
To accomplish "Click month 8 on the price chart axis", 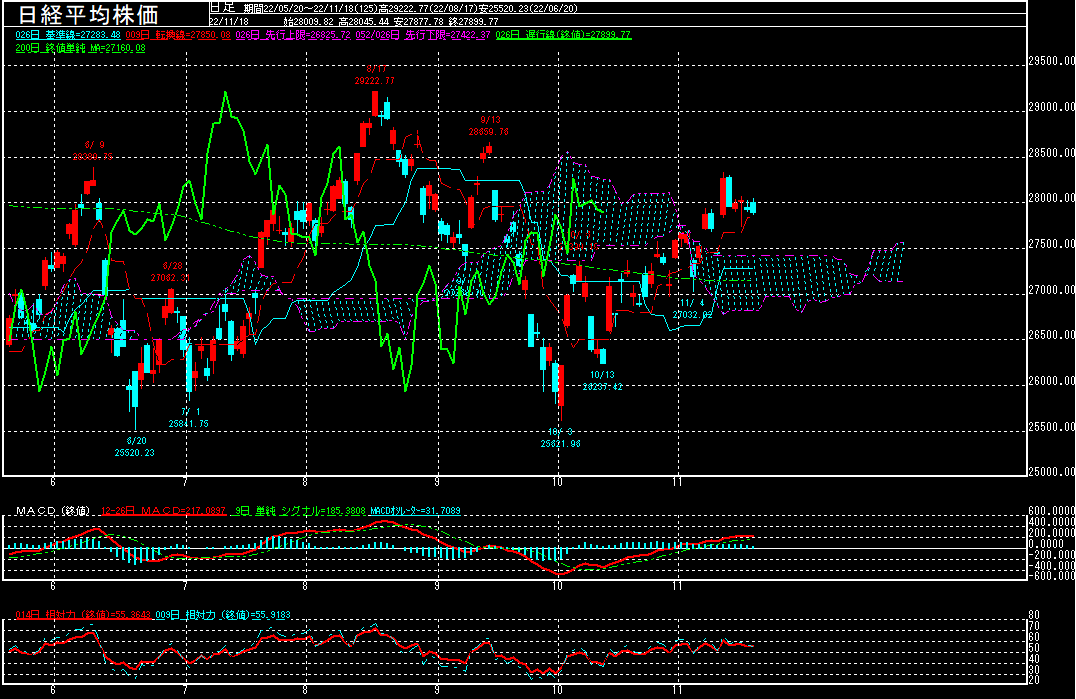I will coord(305,482).
